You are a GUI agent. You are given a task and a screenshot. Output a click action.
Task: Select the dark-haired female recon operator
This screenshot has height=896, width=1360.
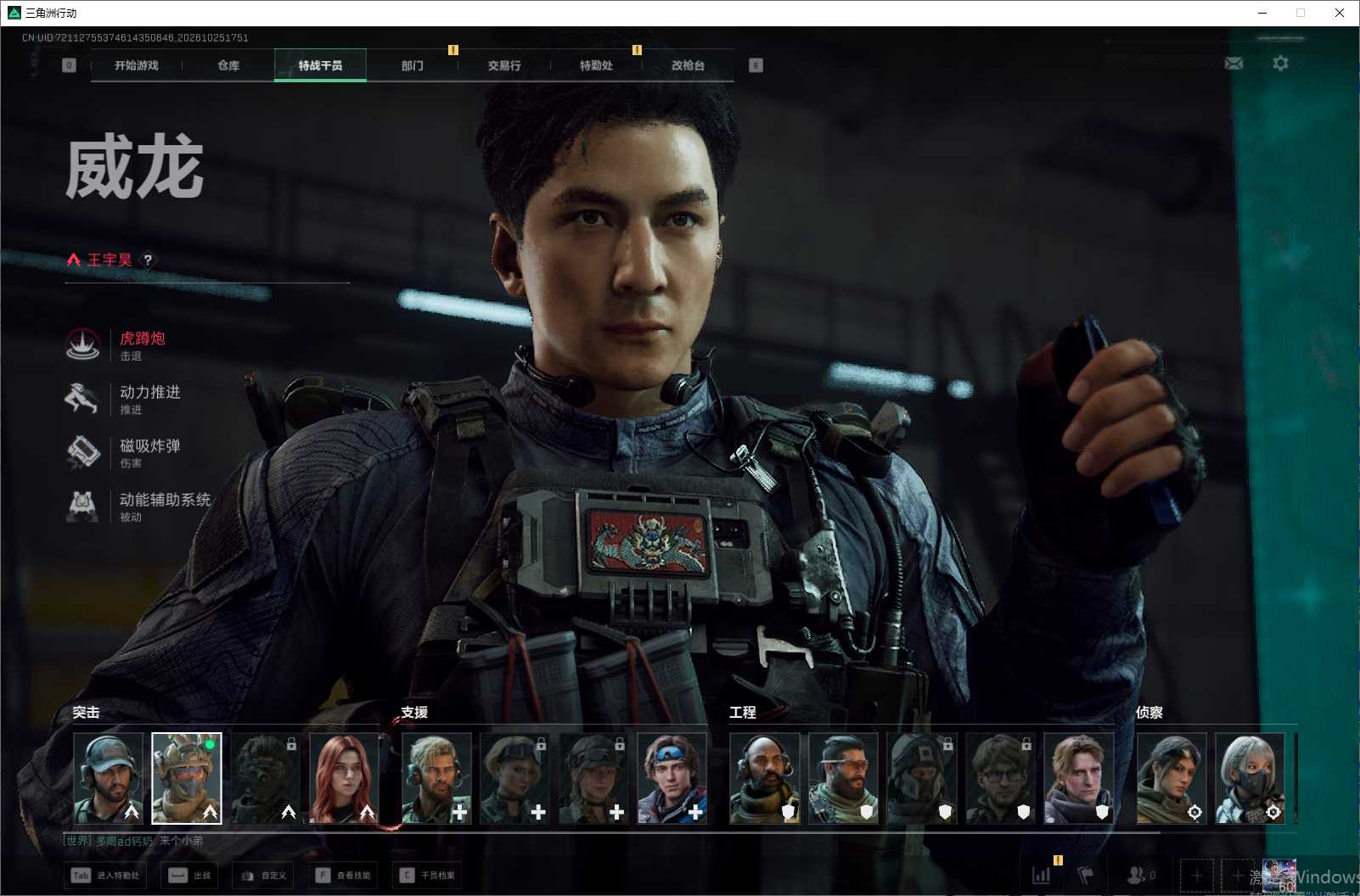pos(1172,779)
